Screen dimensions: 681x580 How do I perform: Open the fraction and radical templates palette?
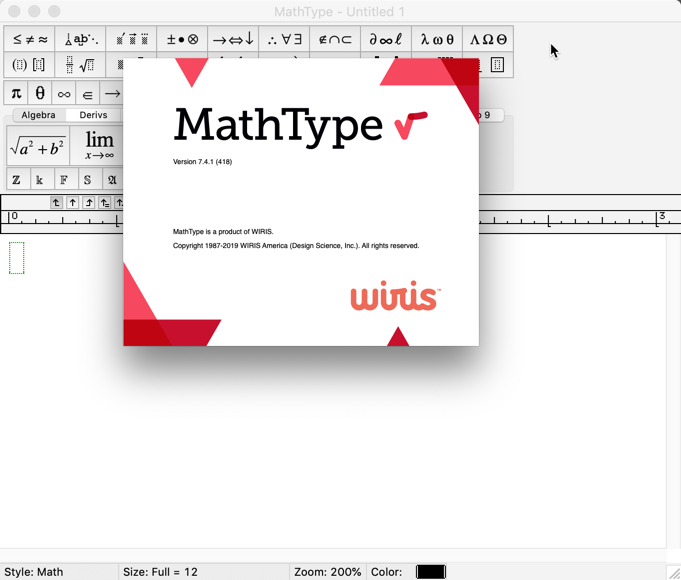tap(81, 65)
